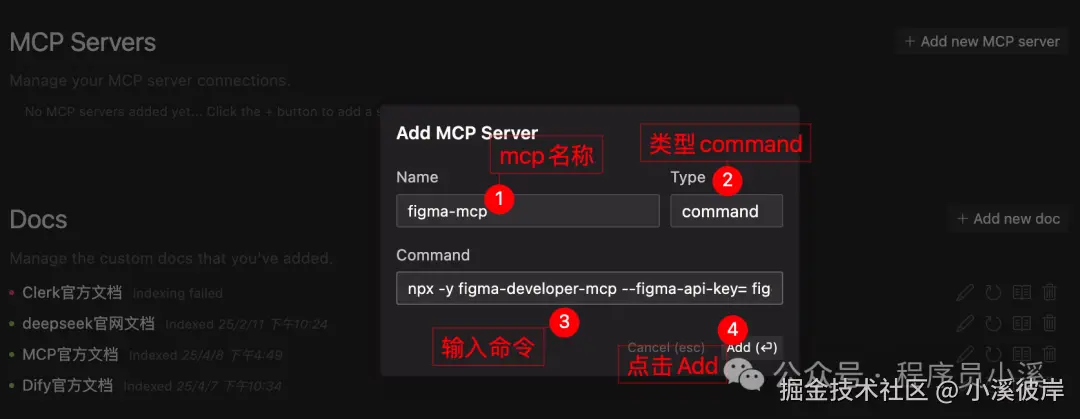
Task: Click the edit pencil for MCP官方文档
Action: (966, 354)
